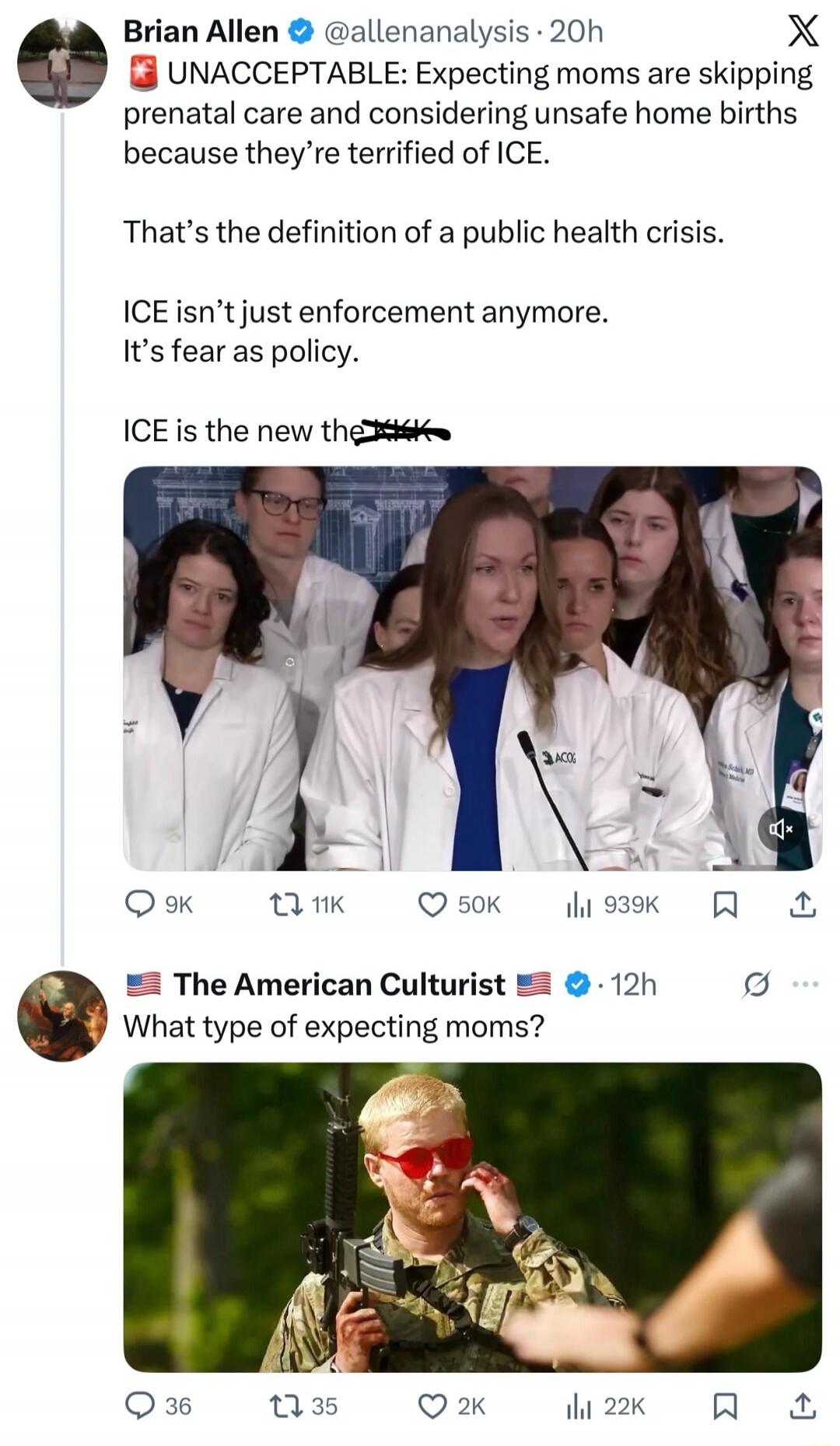The height and width of the screenshot is (1446, 840).
Task: Unmute the video using speaker icon
Action: tap(780, 829)
